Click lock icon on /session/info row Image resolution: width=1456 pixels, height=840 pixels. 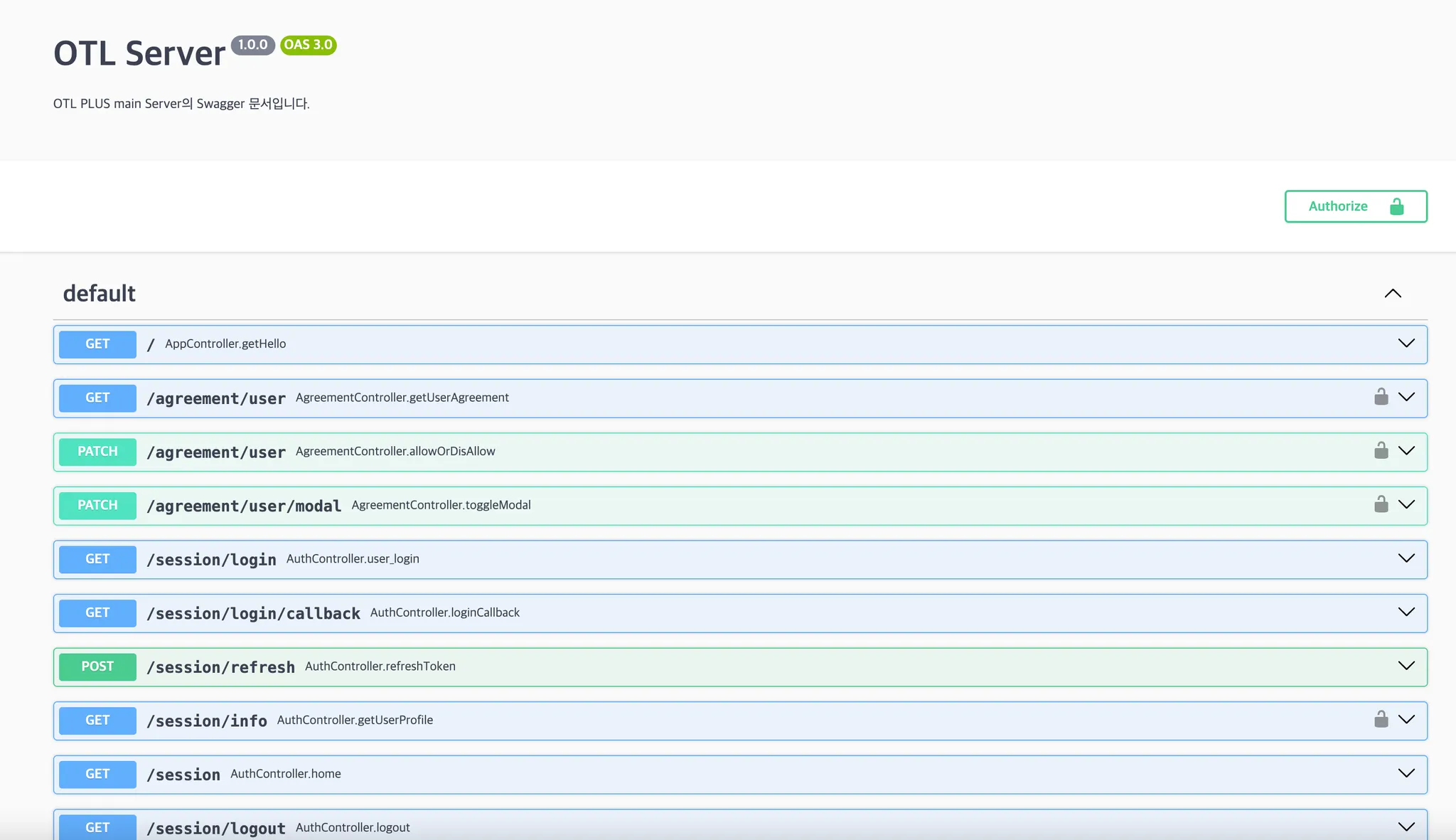tap(1381, 719)
